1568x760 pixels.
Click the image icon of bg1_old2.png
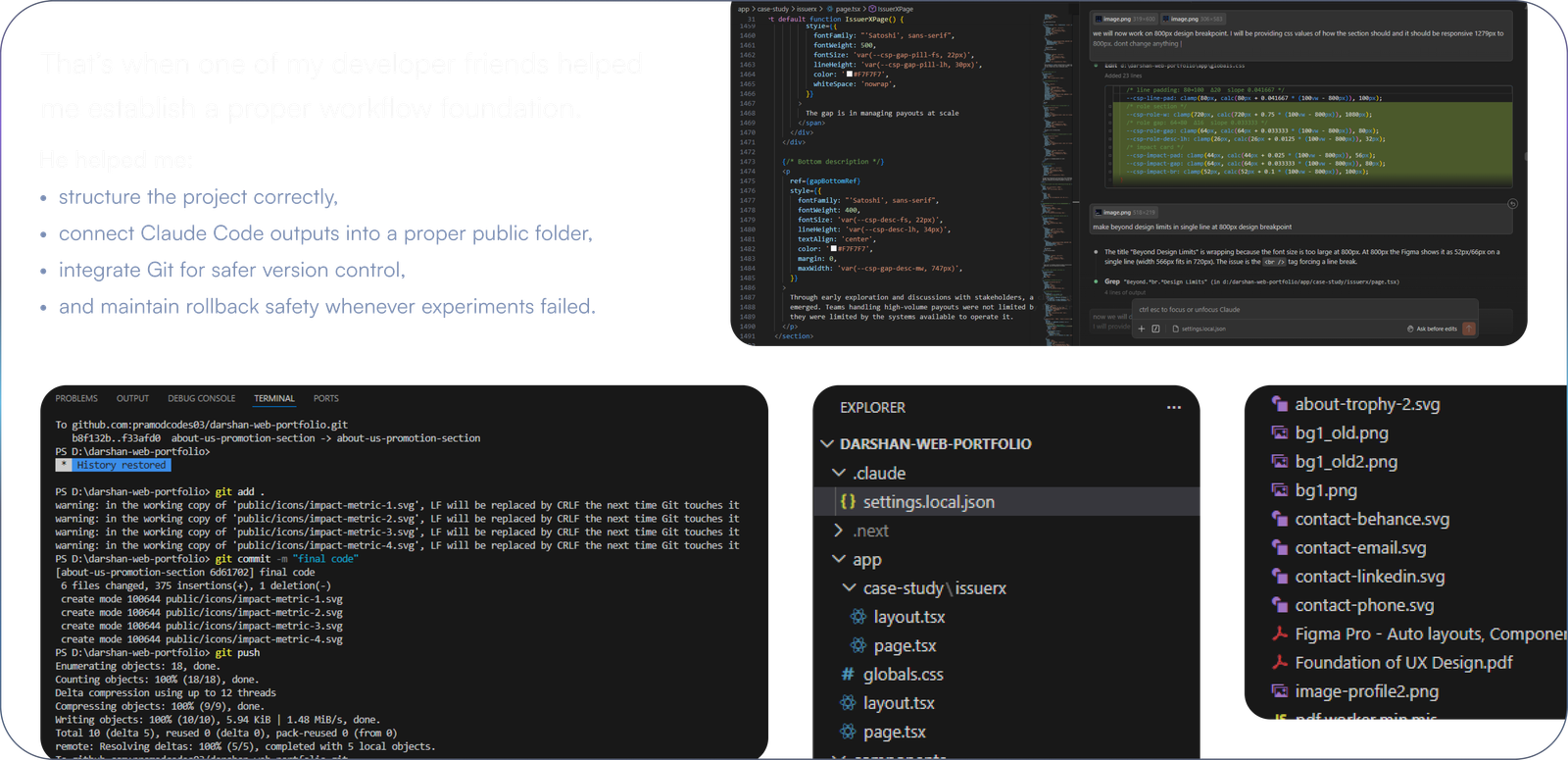(1279, 461)
